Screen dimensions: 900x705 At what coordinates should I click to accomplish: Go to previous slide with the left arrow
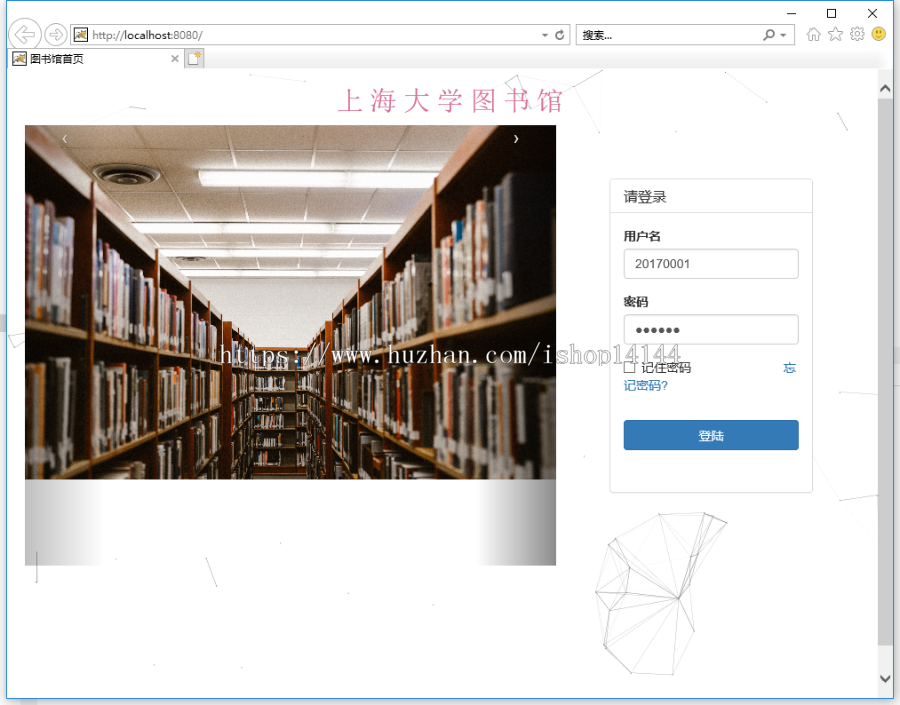(65, 139)
